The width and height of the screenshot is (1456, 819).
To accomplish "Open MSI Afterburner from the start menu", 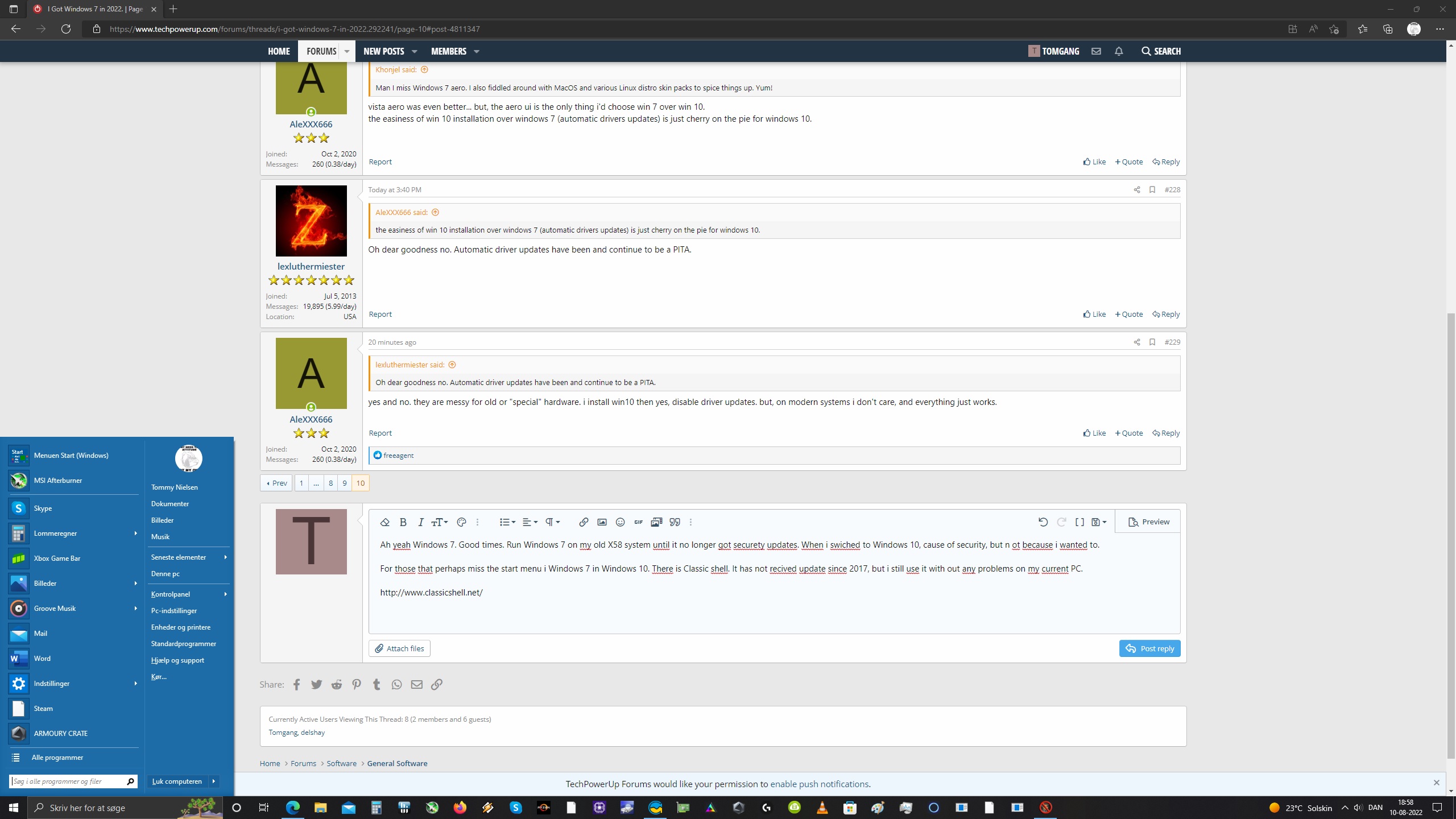I will click(x=73, y=481).
